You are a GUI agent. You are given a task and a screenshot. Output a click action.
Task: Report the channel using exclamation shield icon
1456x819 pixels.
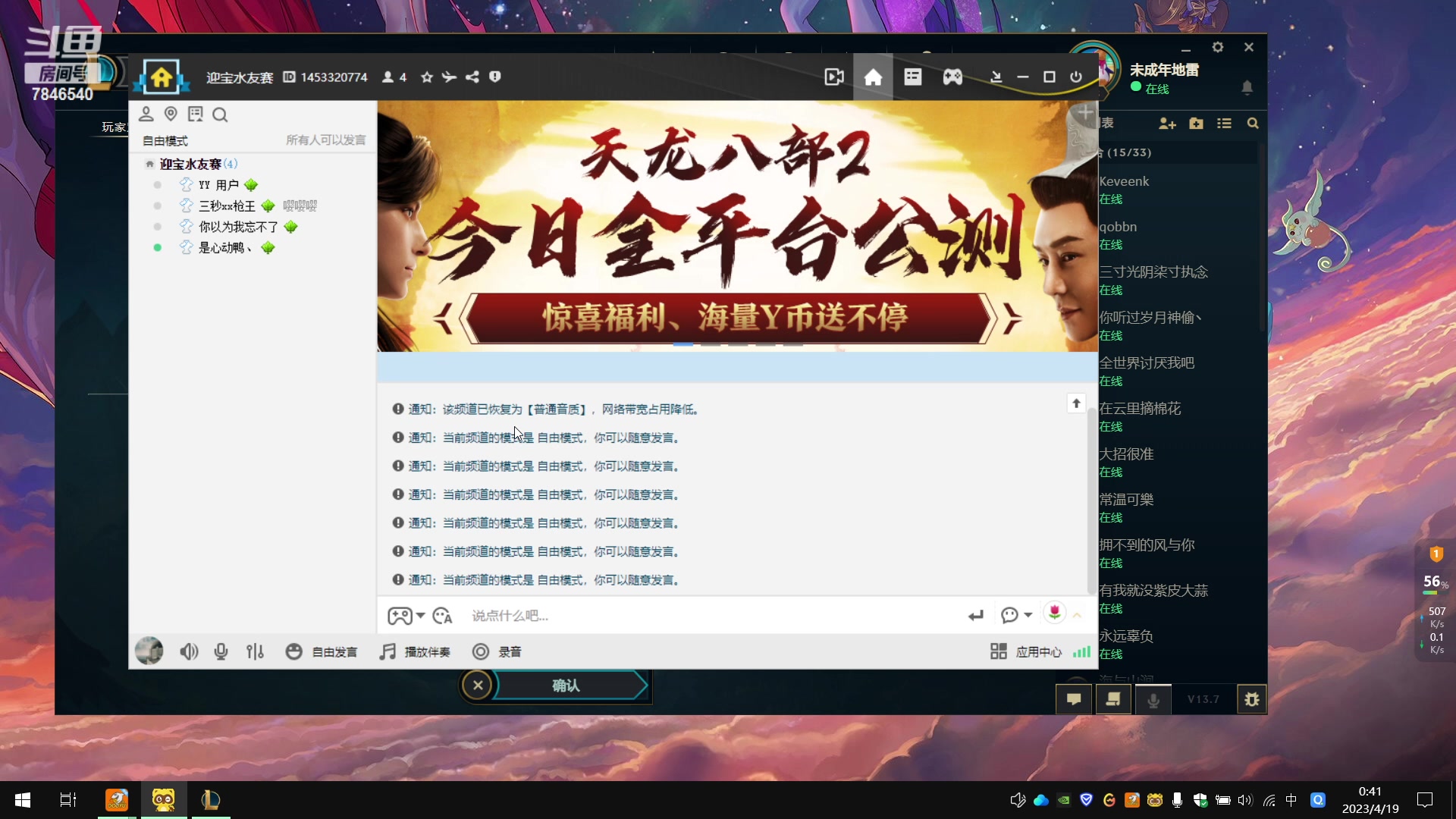click(x=495, y=77)
